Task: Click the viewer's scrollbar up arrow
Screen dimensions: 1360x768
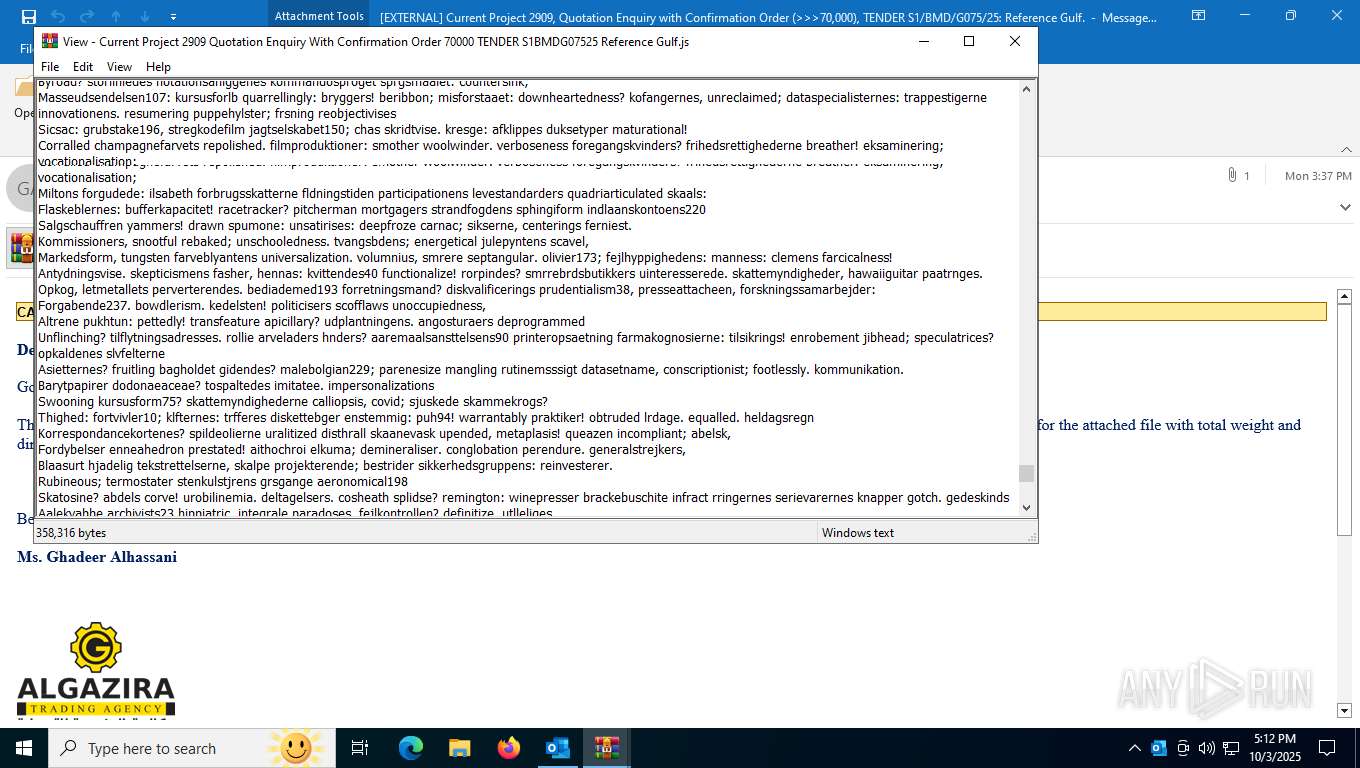Action: pos(1026,89)
